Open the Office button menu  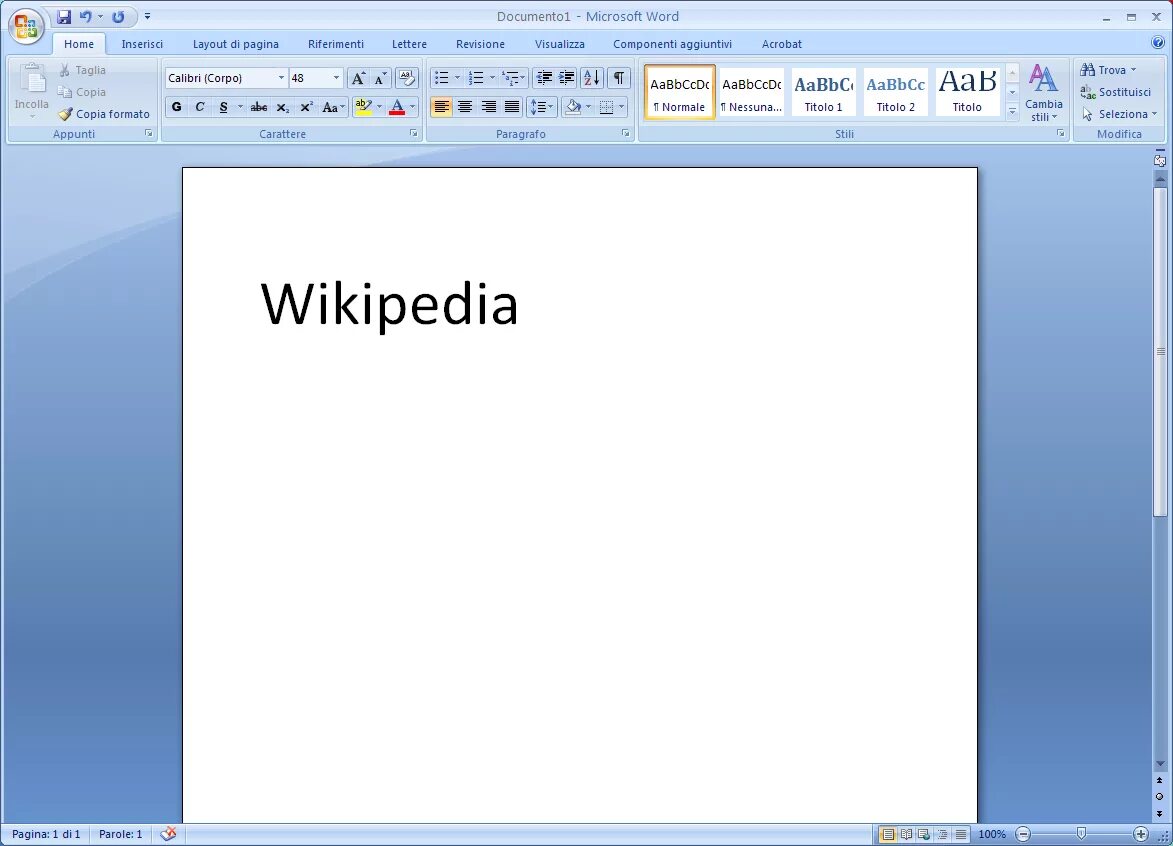[25, 25]
